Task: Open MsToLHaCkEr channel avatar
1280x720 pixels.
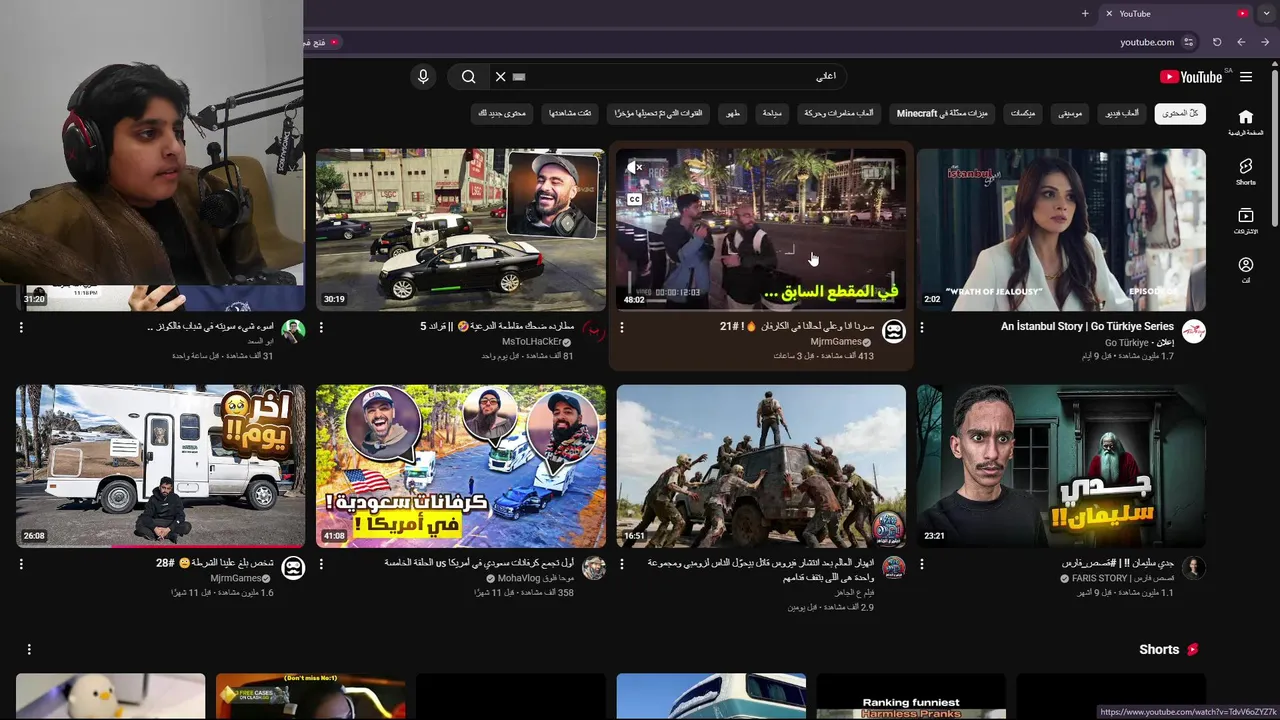Action: tap(593, 332)
